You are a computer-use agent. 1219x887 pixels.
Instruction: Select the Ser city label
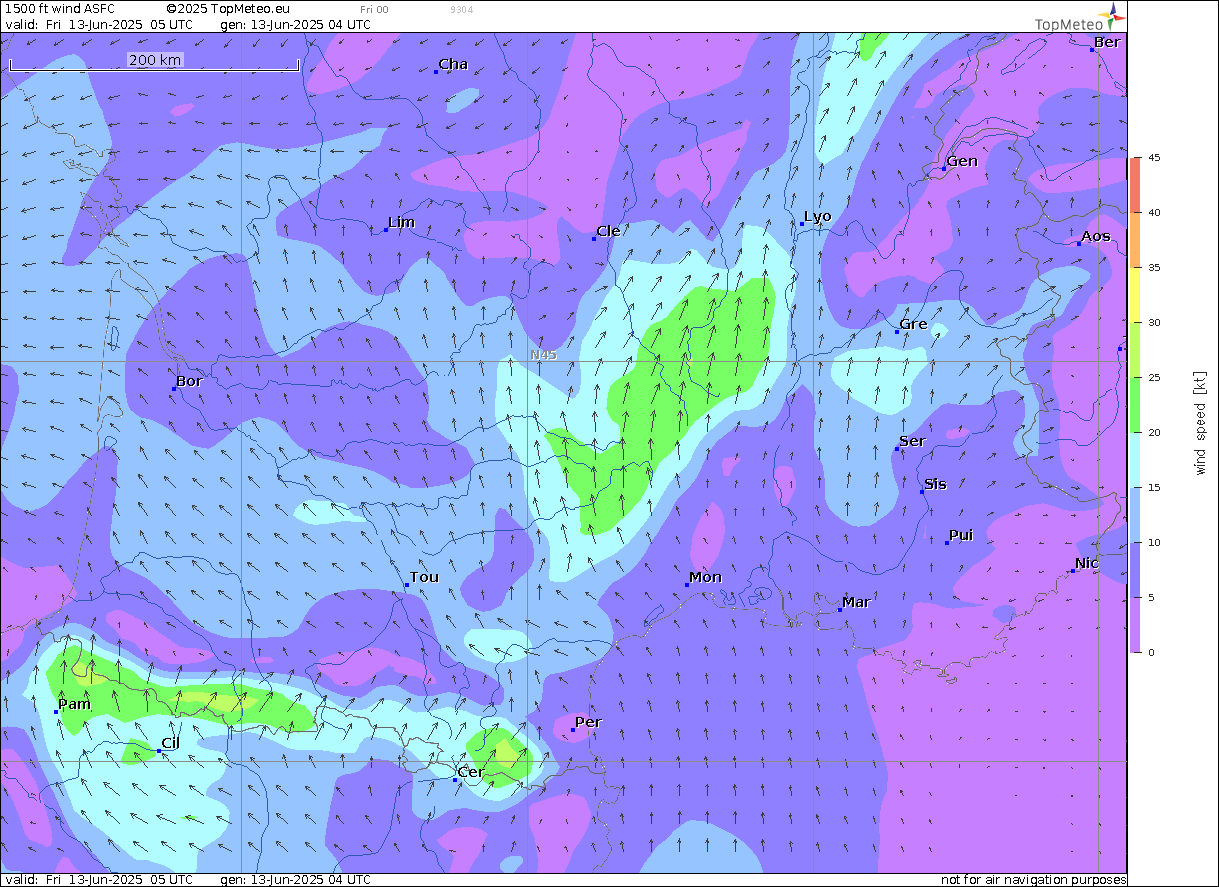[x=912, y=441]
